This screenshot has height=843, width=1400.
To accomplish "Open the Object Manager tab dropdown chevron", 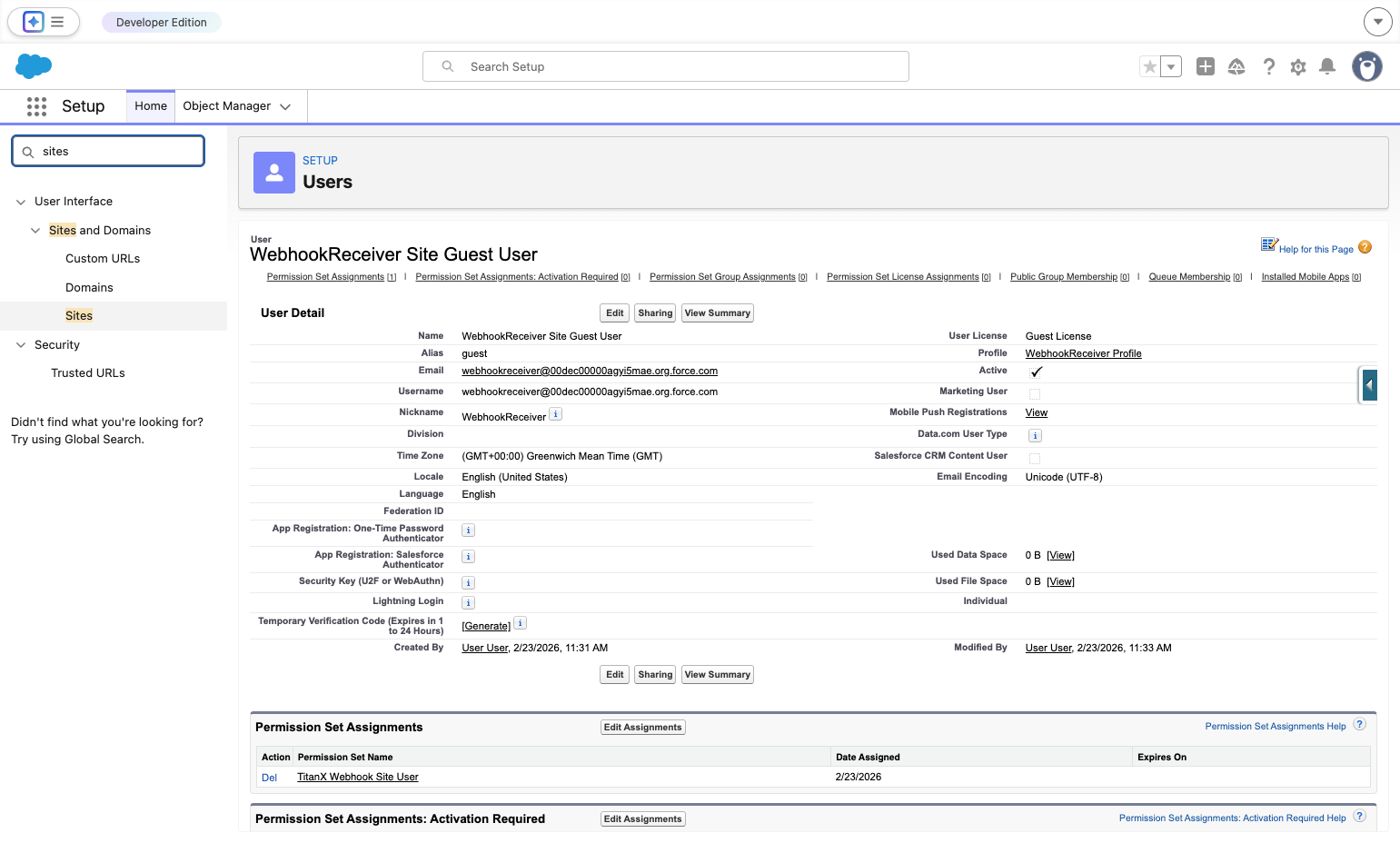I will 285,106.
